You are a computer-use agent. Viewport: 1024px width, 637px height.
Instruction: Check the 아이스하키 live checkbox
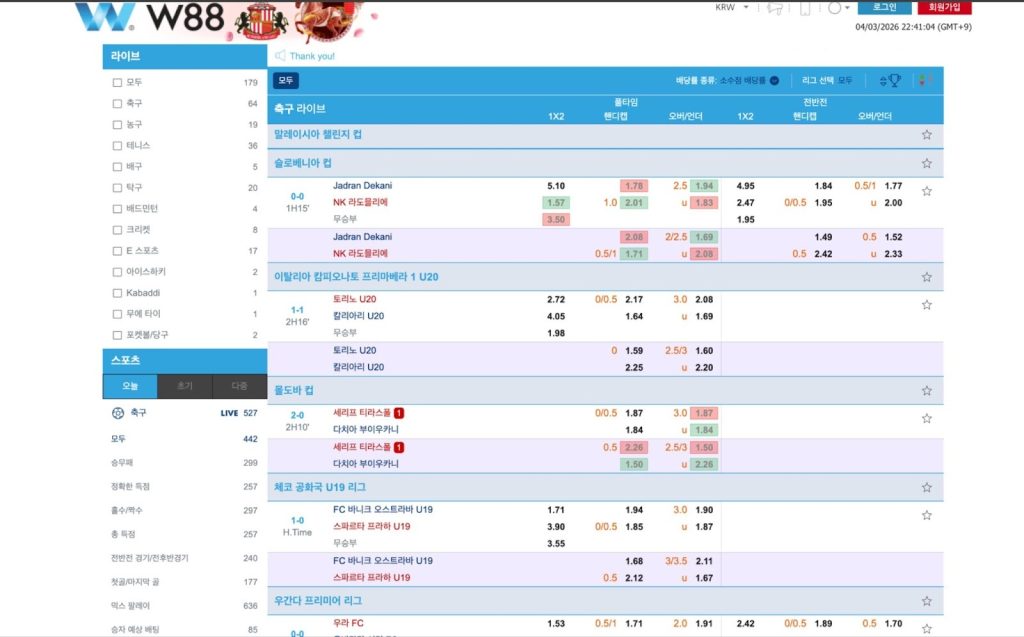[x=118, y=272]
